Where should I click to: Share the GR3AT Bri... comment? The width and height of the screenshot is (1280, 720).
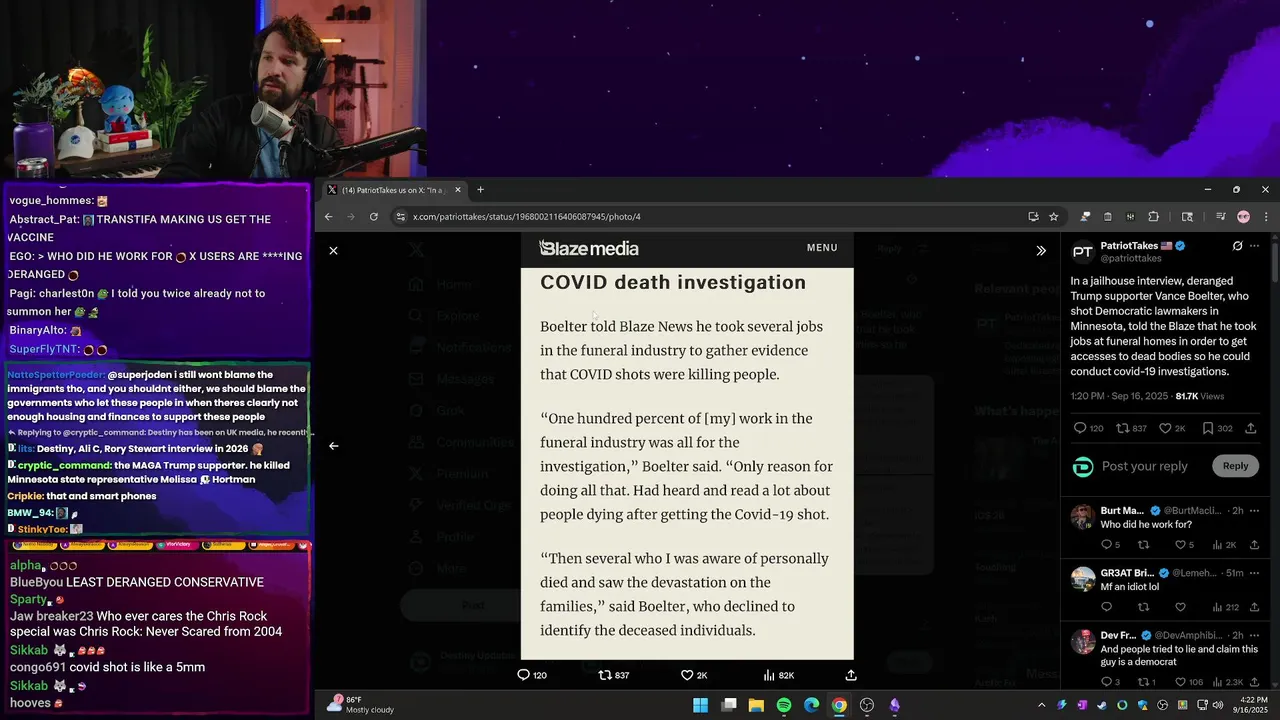[1254, 607]
